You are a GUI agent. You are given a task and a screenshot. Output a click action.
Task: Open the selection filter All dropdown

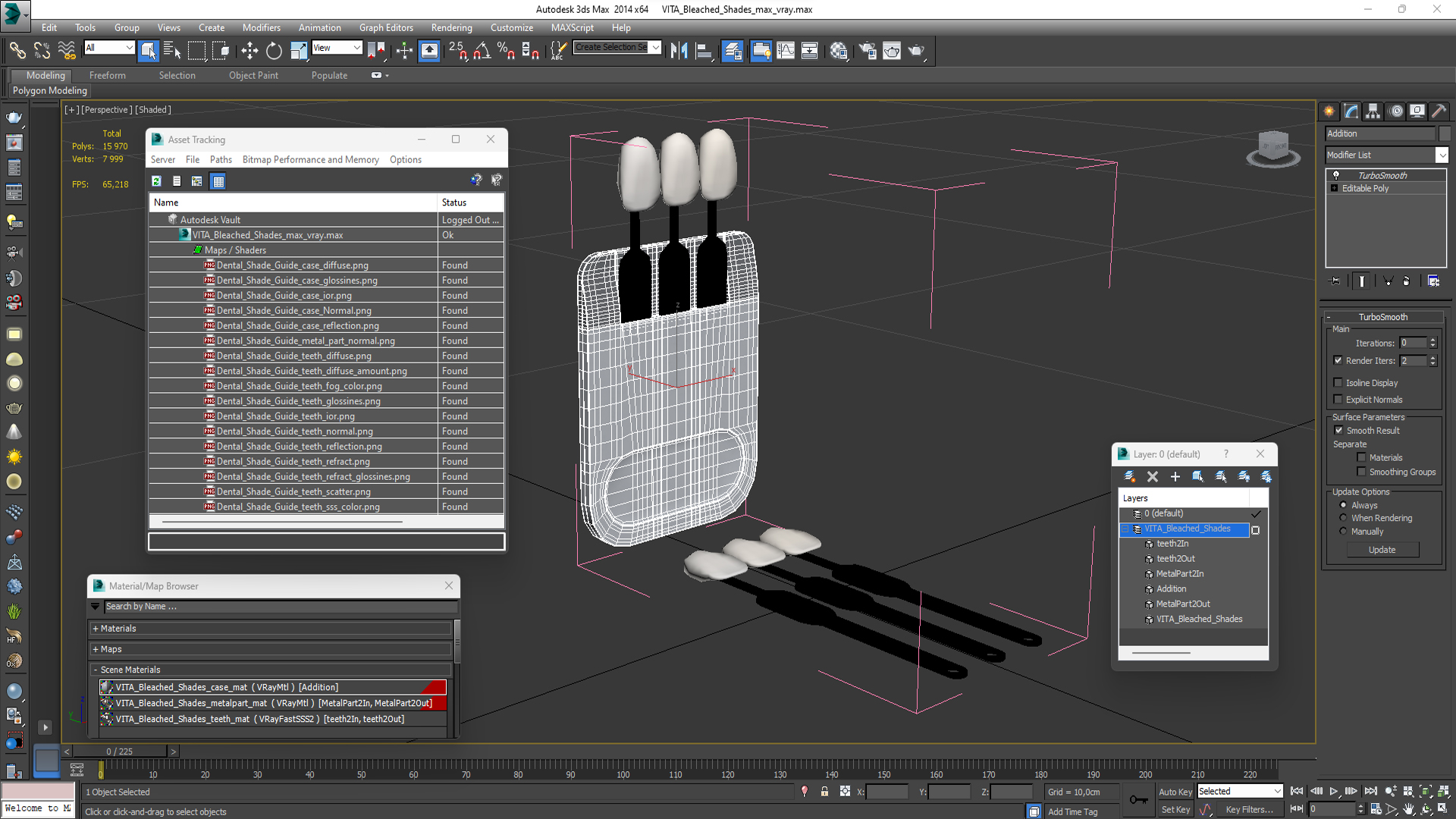coord(109,48)
